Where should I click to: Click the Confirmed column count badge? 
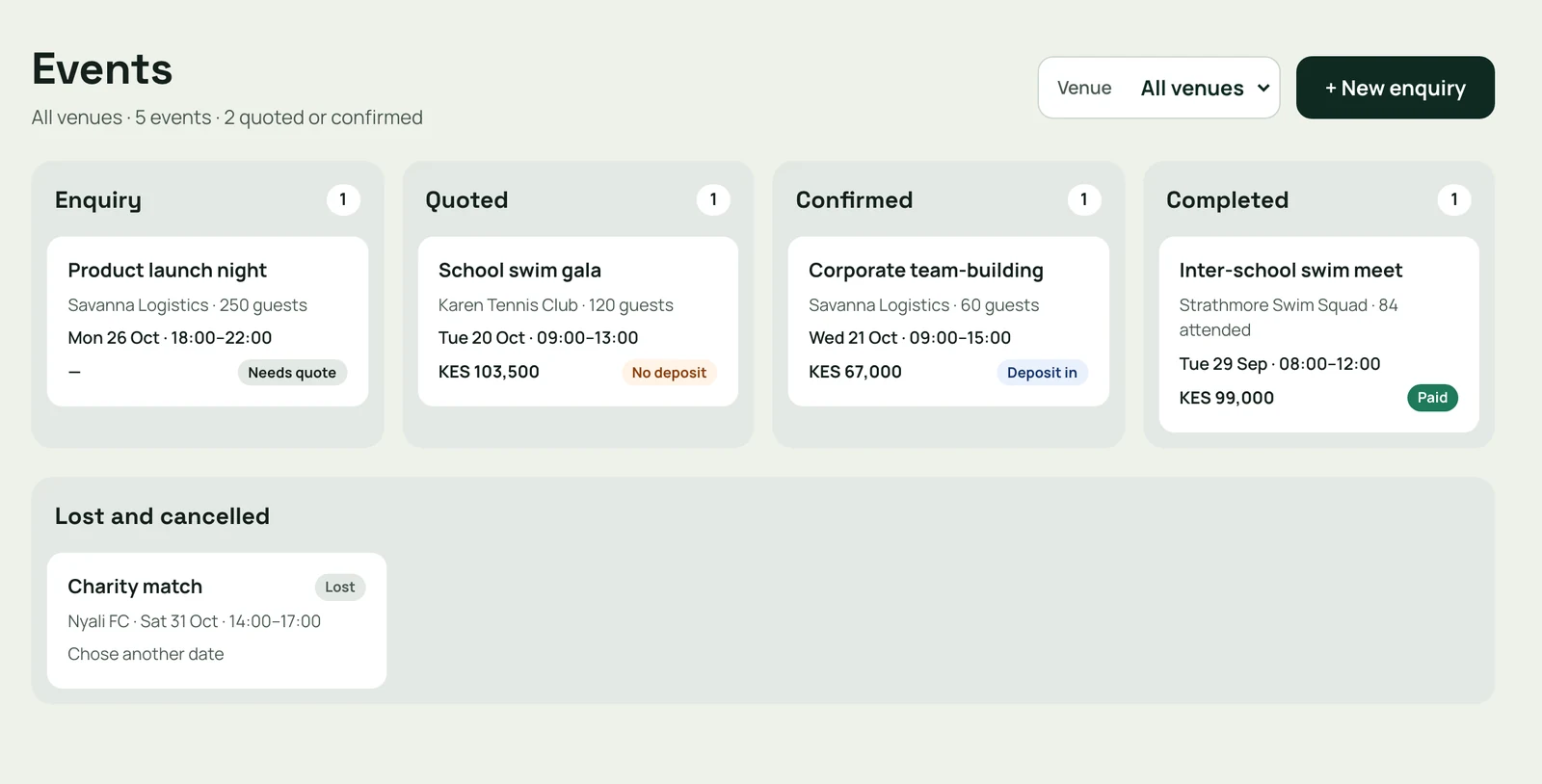pos(1084,199)
